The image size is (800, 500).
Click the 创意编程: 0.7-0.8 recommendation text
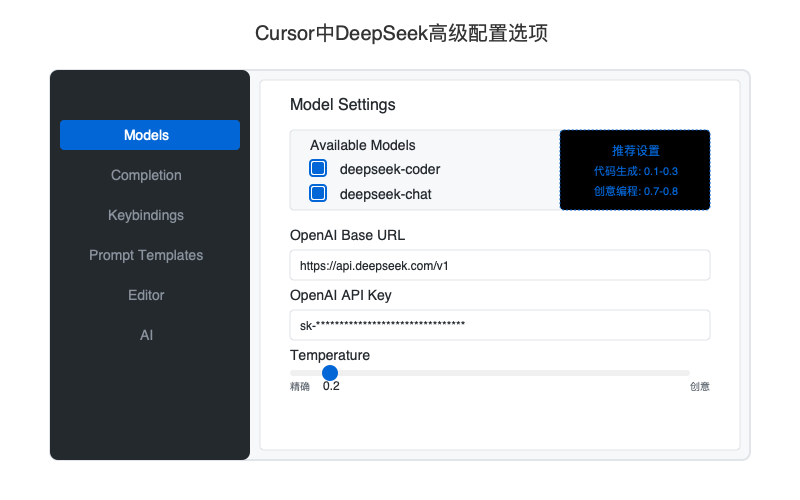(x=635, y=191)
